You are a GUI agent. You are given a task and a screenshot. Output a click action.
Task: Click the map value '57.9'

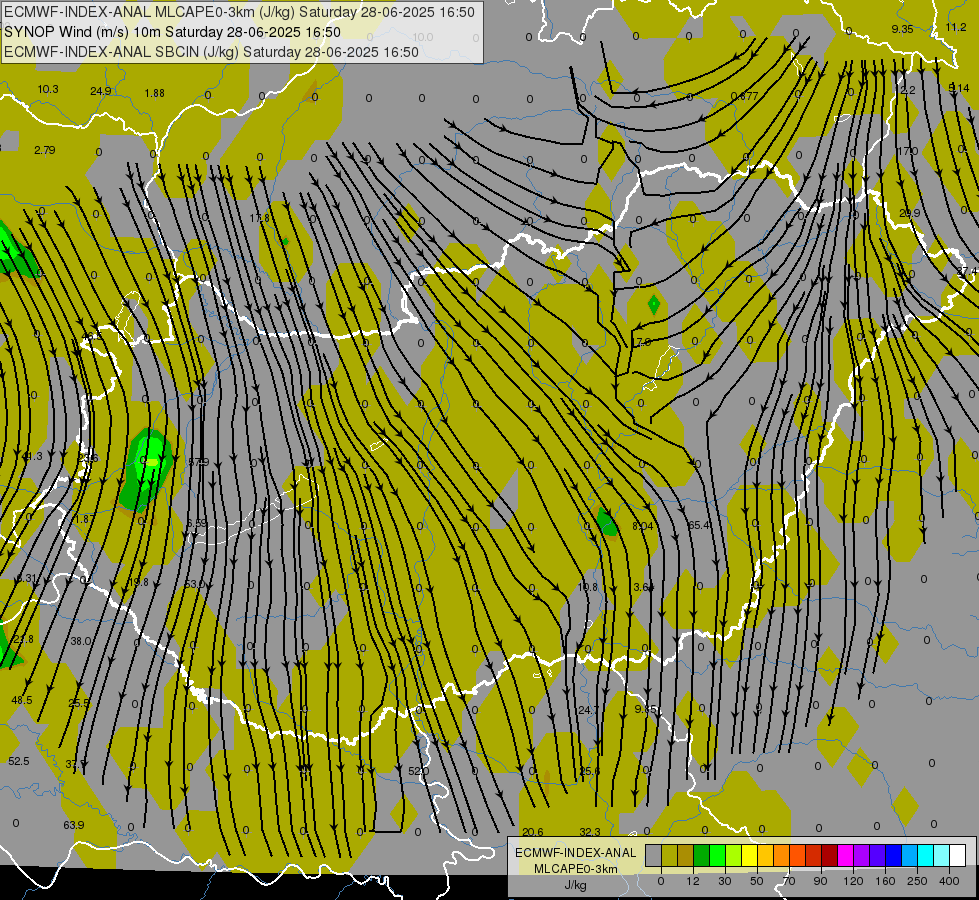tap(199, 462)
